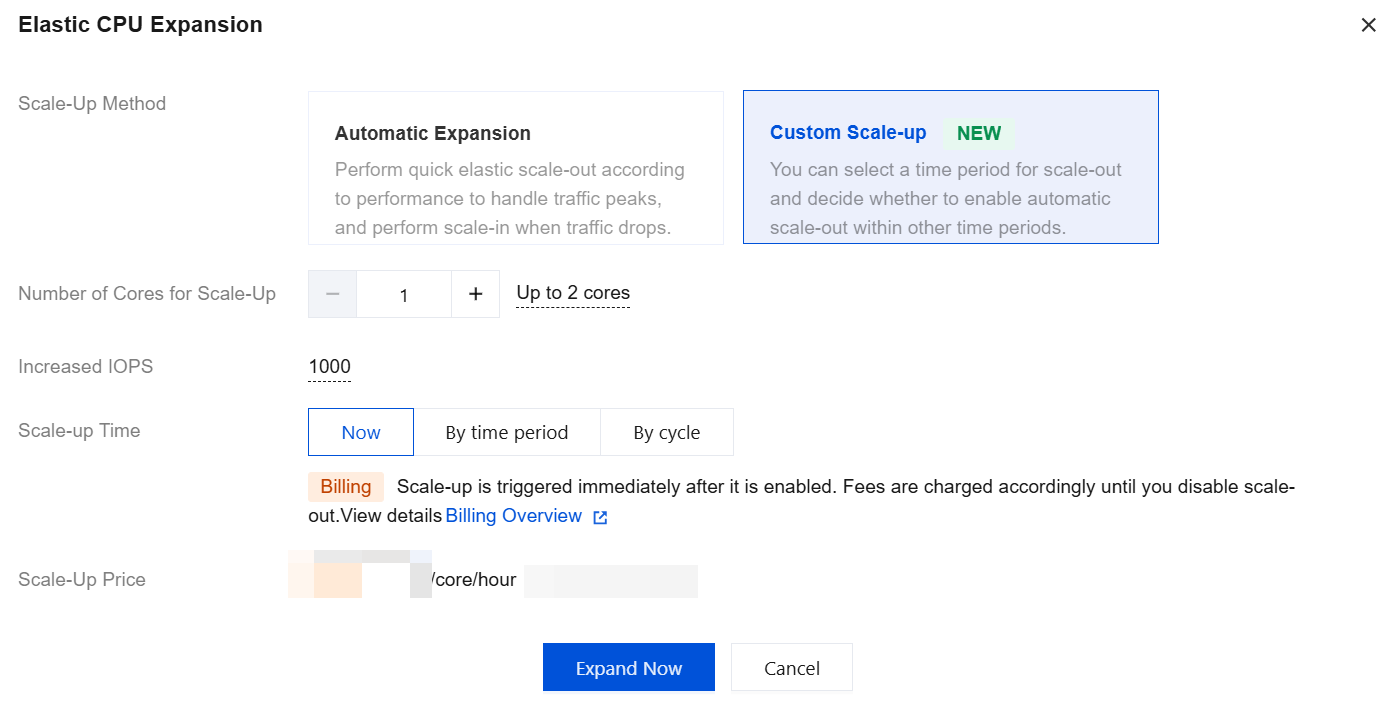Select the Now scale-up time option
This screenshot has width=1398, height=701.
pos(361,432)
